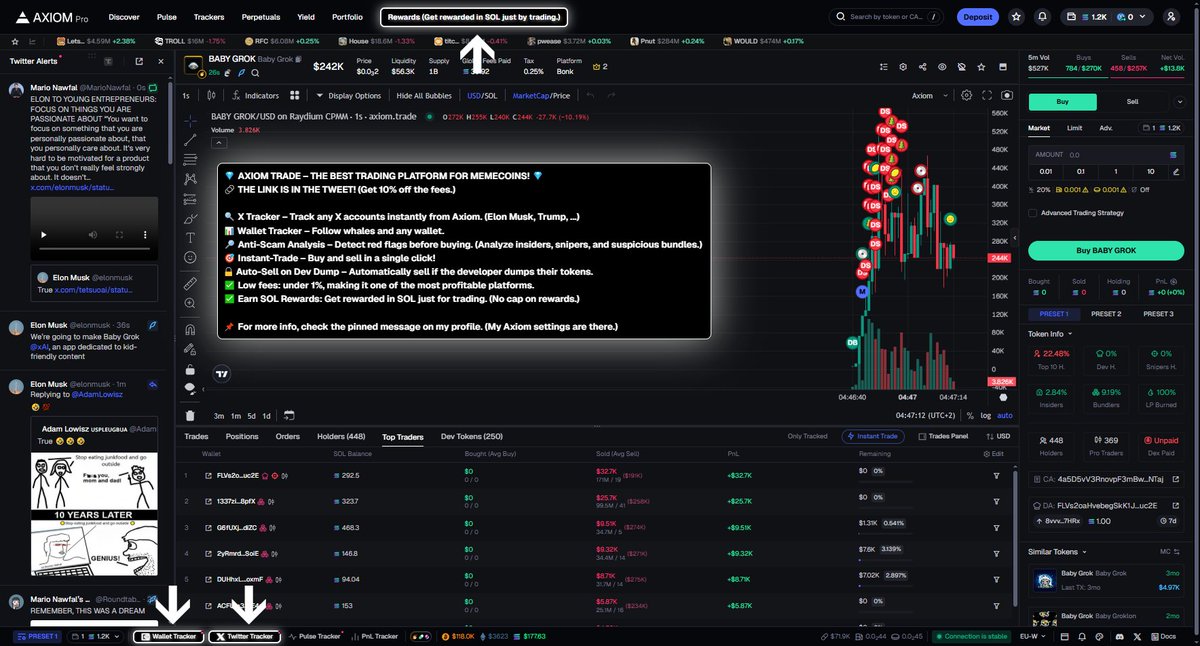
Task: Select the trend line drawing tool
Action: (x=190, y=139)
